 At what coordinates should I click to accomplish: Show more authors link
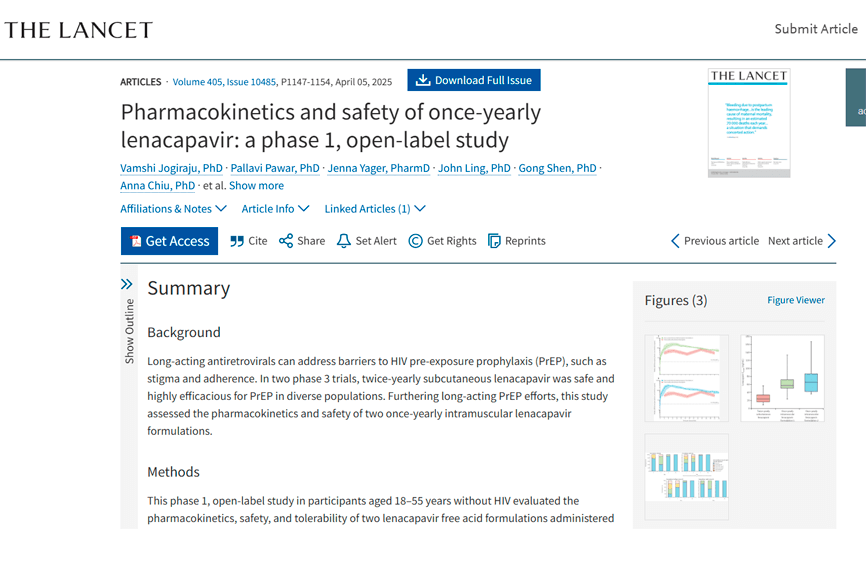(x=256, y=185)
